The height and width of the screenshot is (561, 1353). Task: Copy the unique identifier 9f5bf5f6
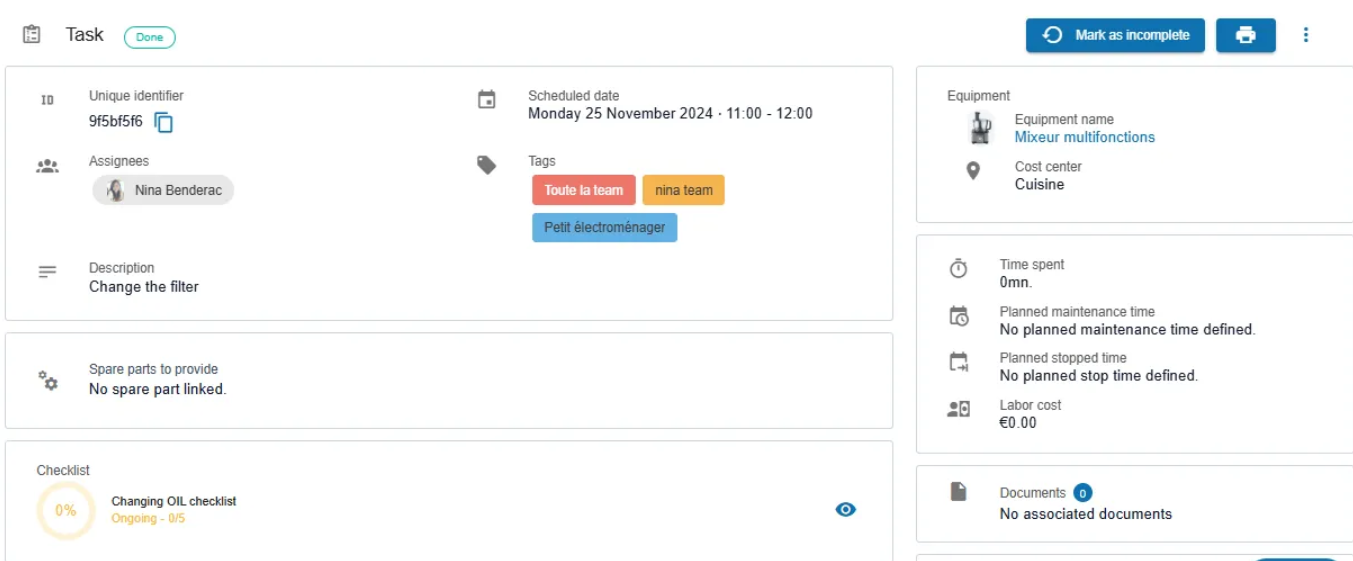[164, 123]
